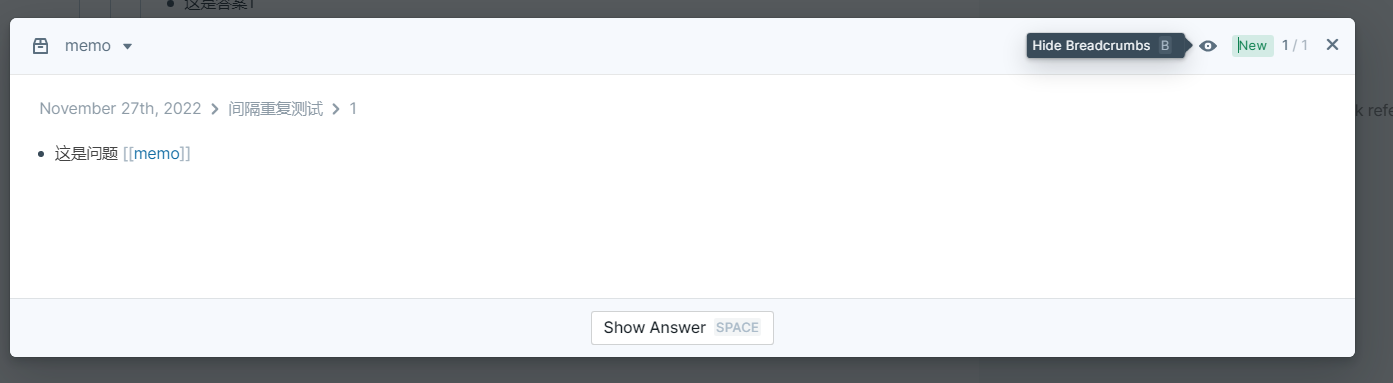The image size is (1393, 383).
Task: Click the caret arrow beside memo
Action: coord(127,46)
